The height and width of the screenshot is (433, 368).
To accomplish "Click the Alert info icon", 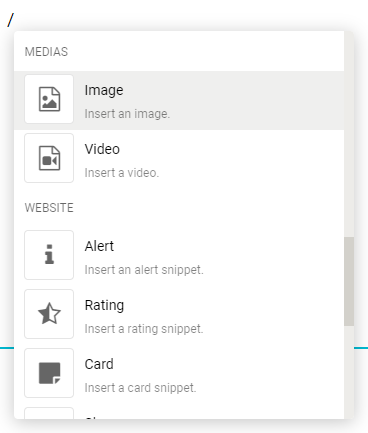I will pos(49,255).
